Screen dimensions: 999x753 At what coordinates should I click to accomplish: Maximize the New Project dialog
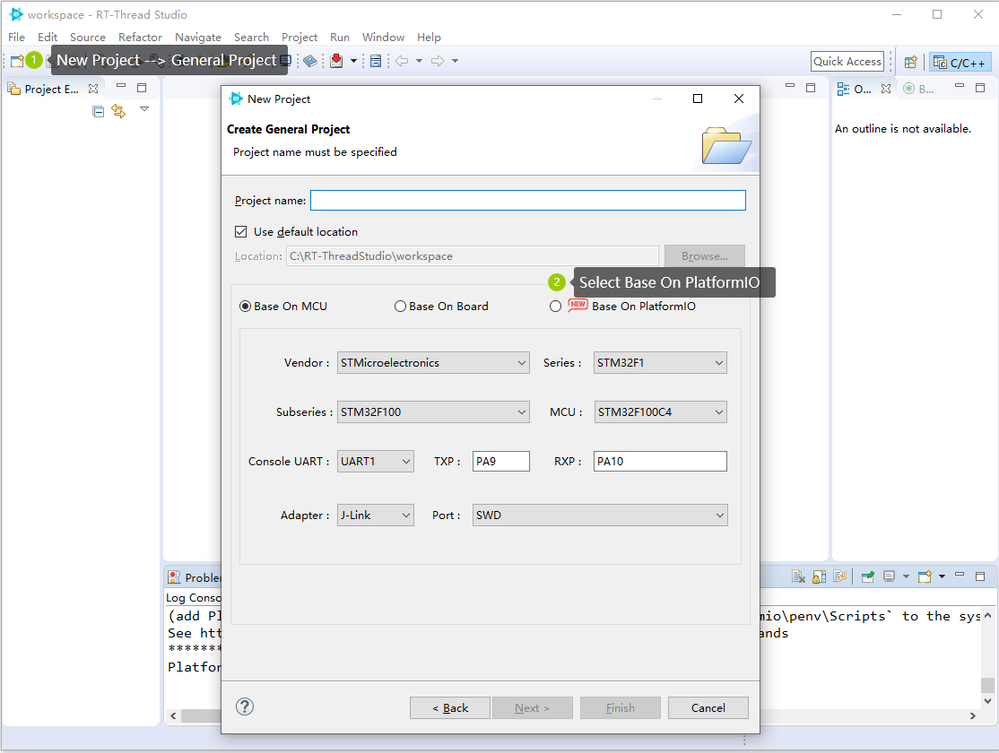point(698,99)
